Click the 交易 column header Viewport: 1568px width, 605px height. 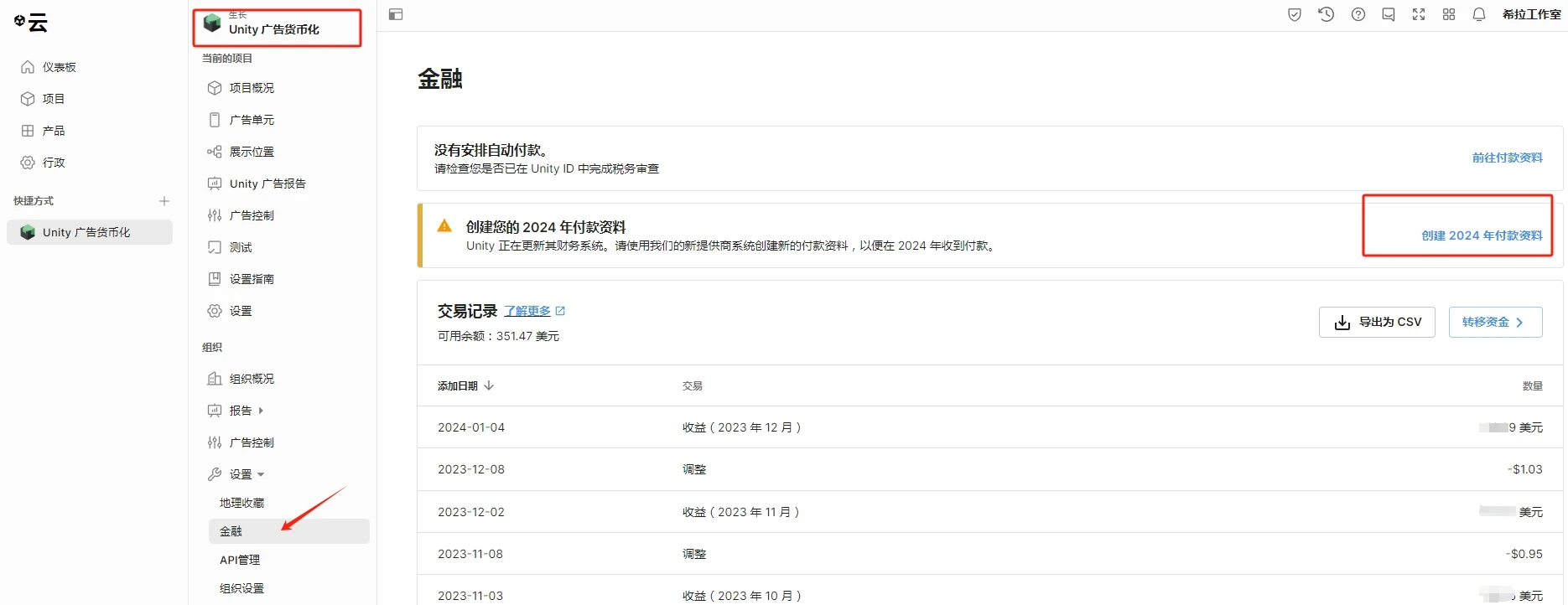coord(692,385)
